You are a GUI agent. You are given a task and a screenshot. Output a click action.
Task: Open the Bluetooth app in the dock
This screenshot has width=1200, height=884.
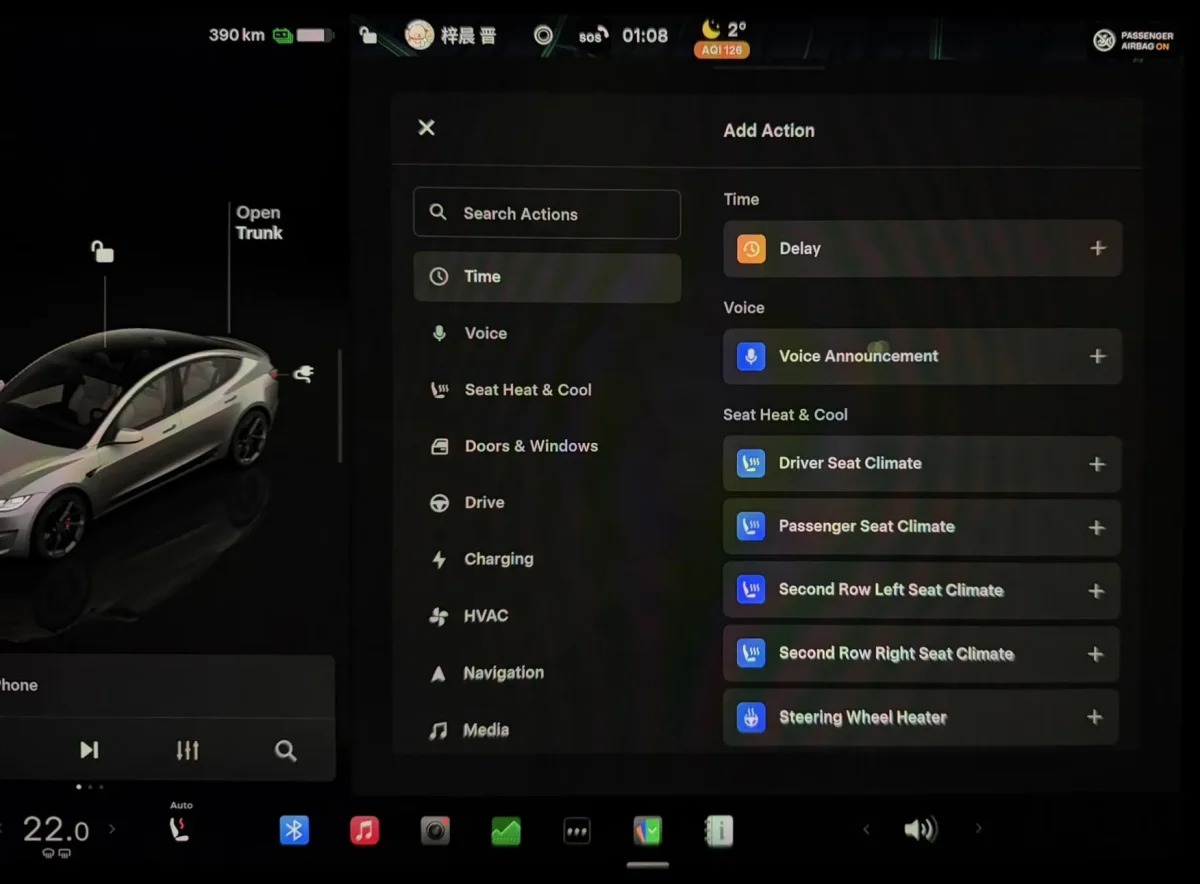(x=294, y=830)
